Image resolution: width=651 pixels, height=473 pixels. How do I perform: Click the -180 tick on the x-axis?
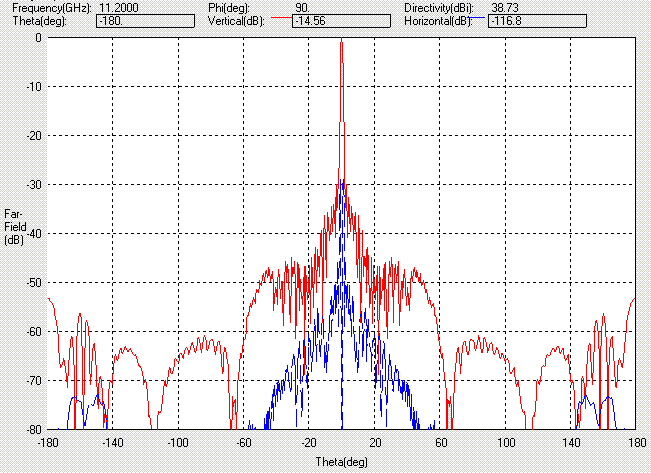coord(47,441)
